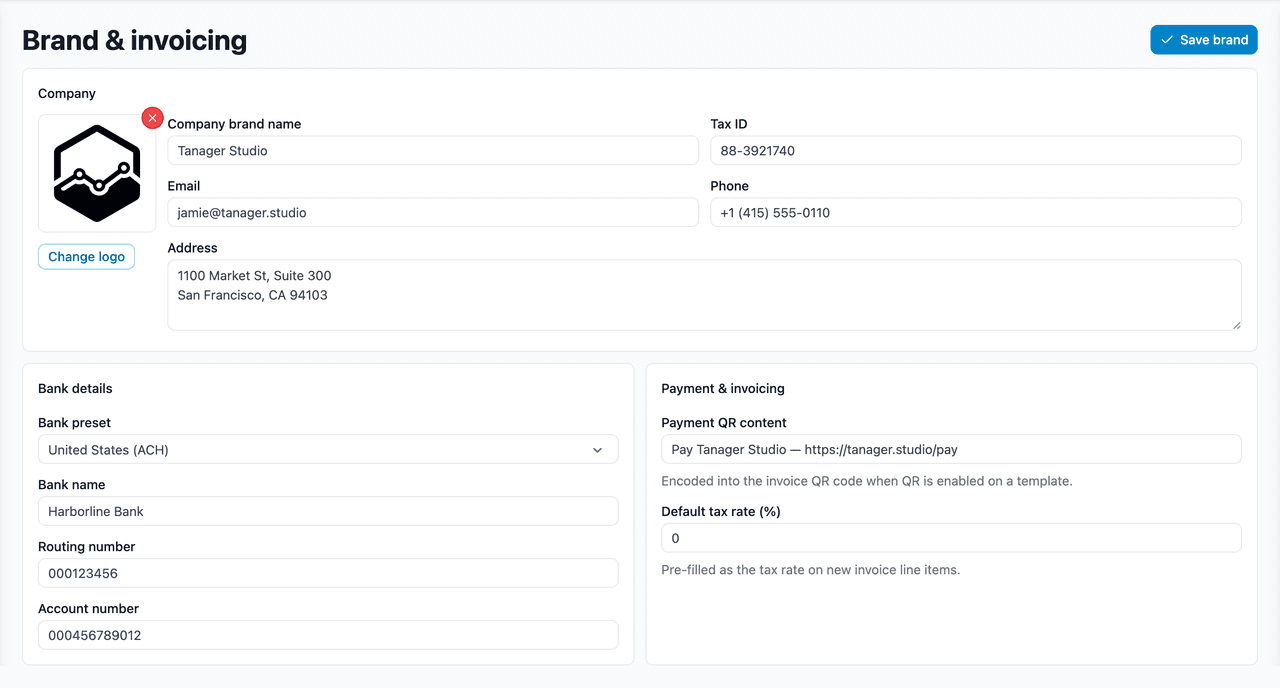Click the Routing number label
The height and width of the screenshot is (688, 1280).
click(x=86, y=547)
